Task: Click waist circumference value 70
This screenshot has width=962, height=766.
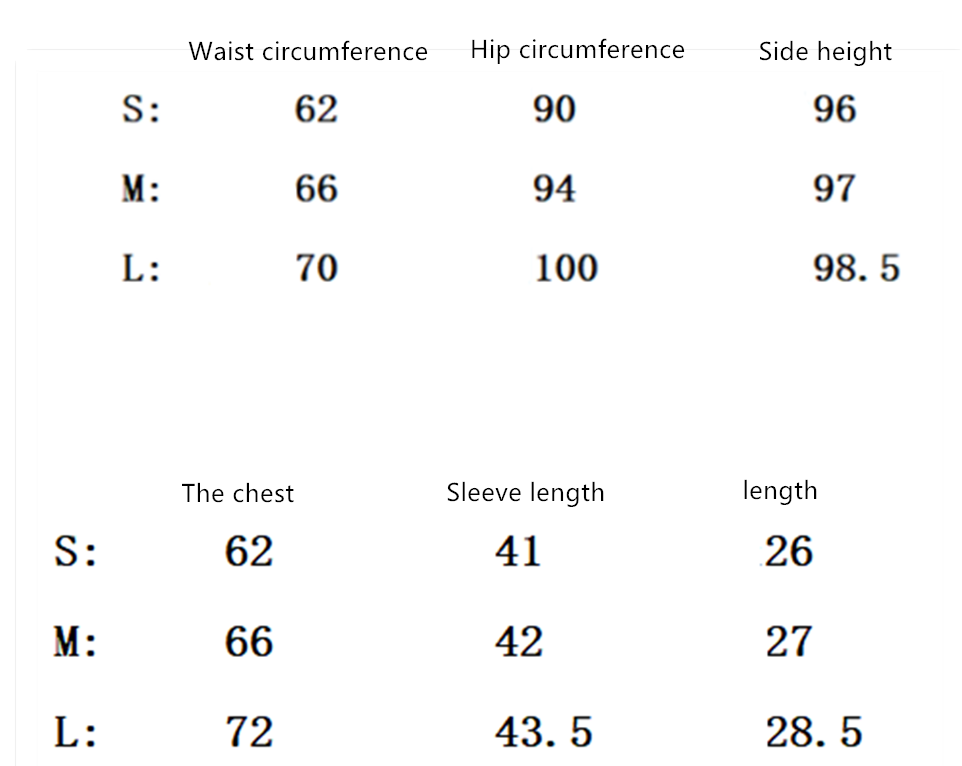Action: (x=316, y=268)
